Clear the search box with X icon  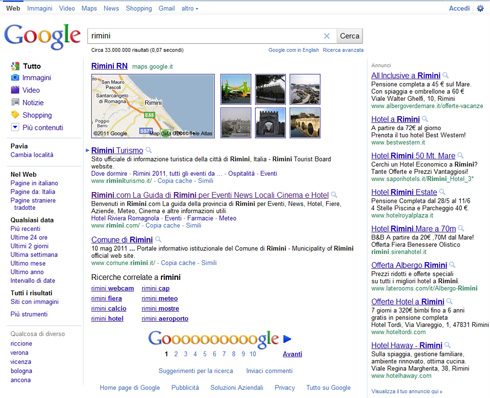(327, 36)
